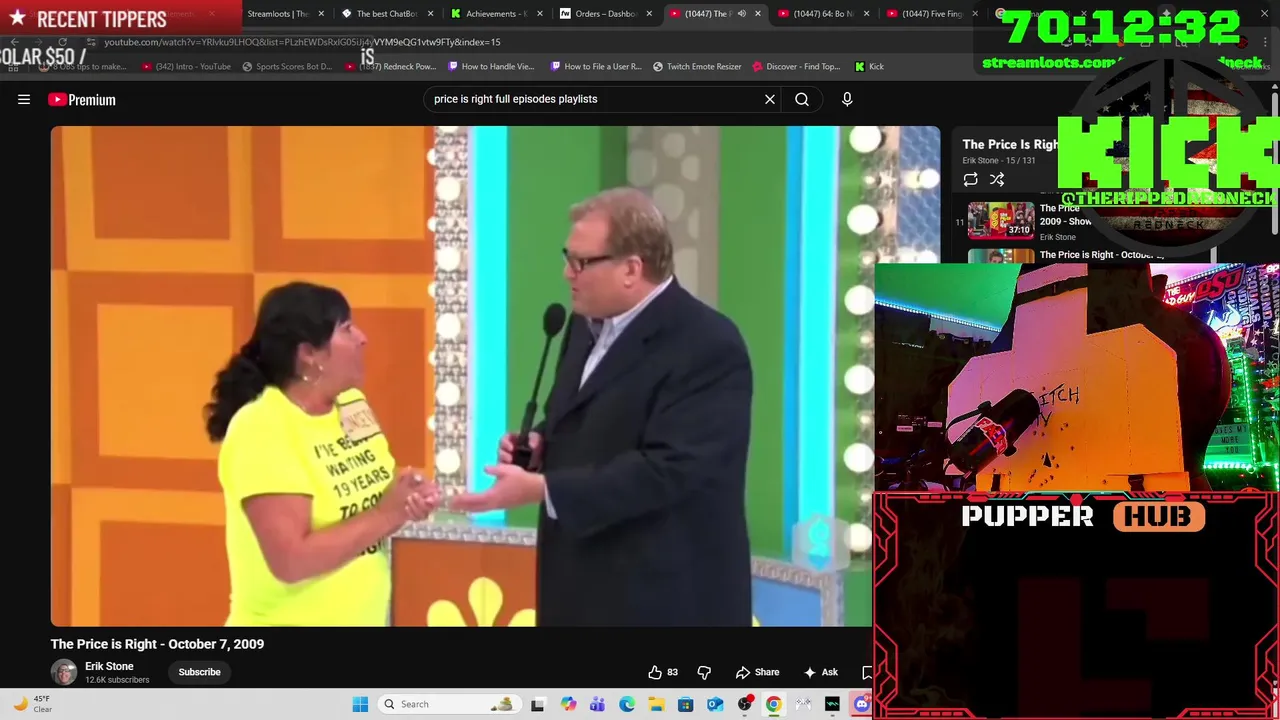1280x720 pixels.
Task: Open the Ask AI feature button
Action: pos(821,672)
